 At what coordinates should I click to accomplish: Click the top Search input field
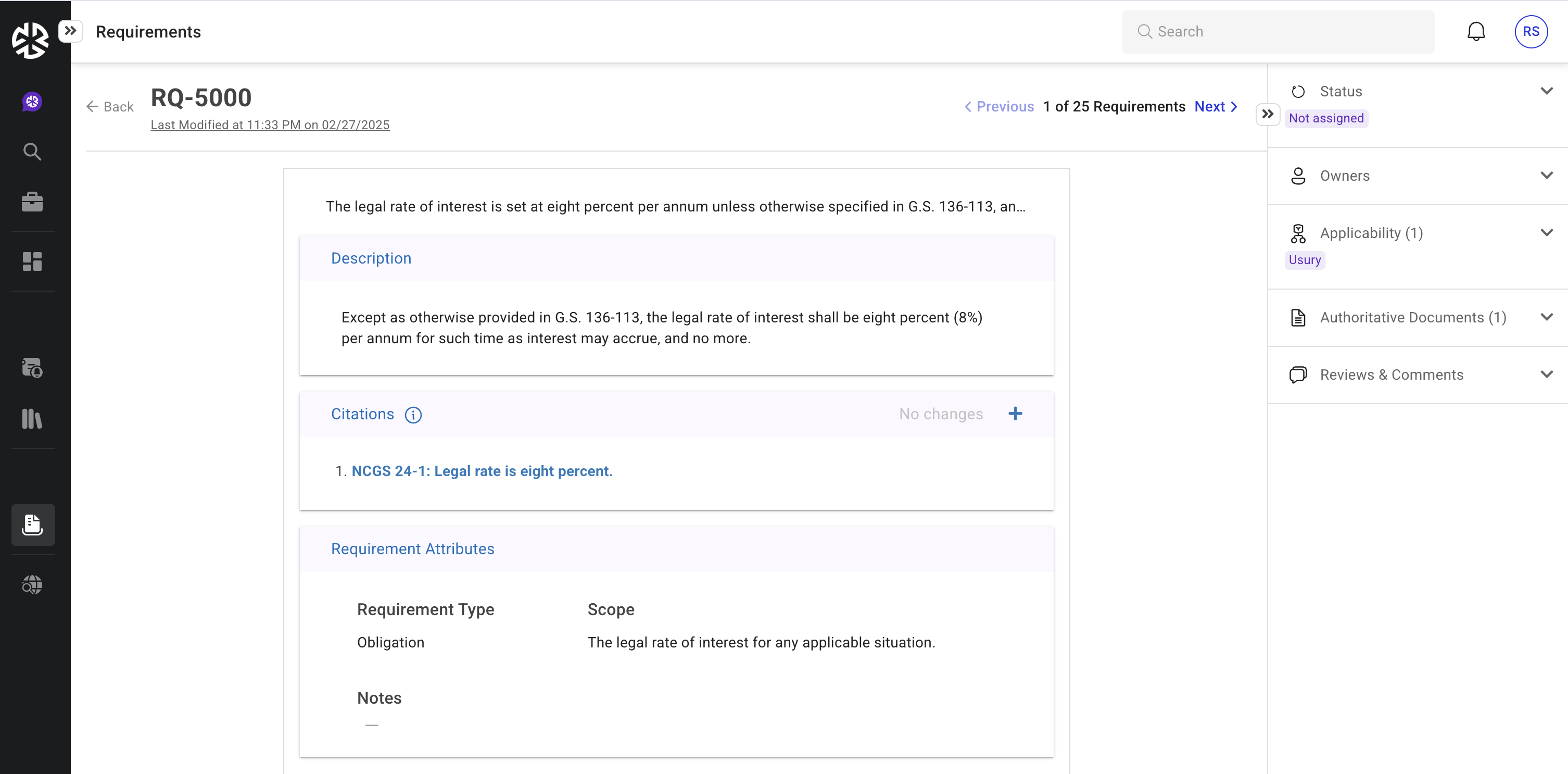(1278, 32)
